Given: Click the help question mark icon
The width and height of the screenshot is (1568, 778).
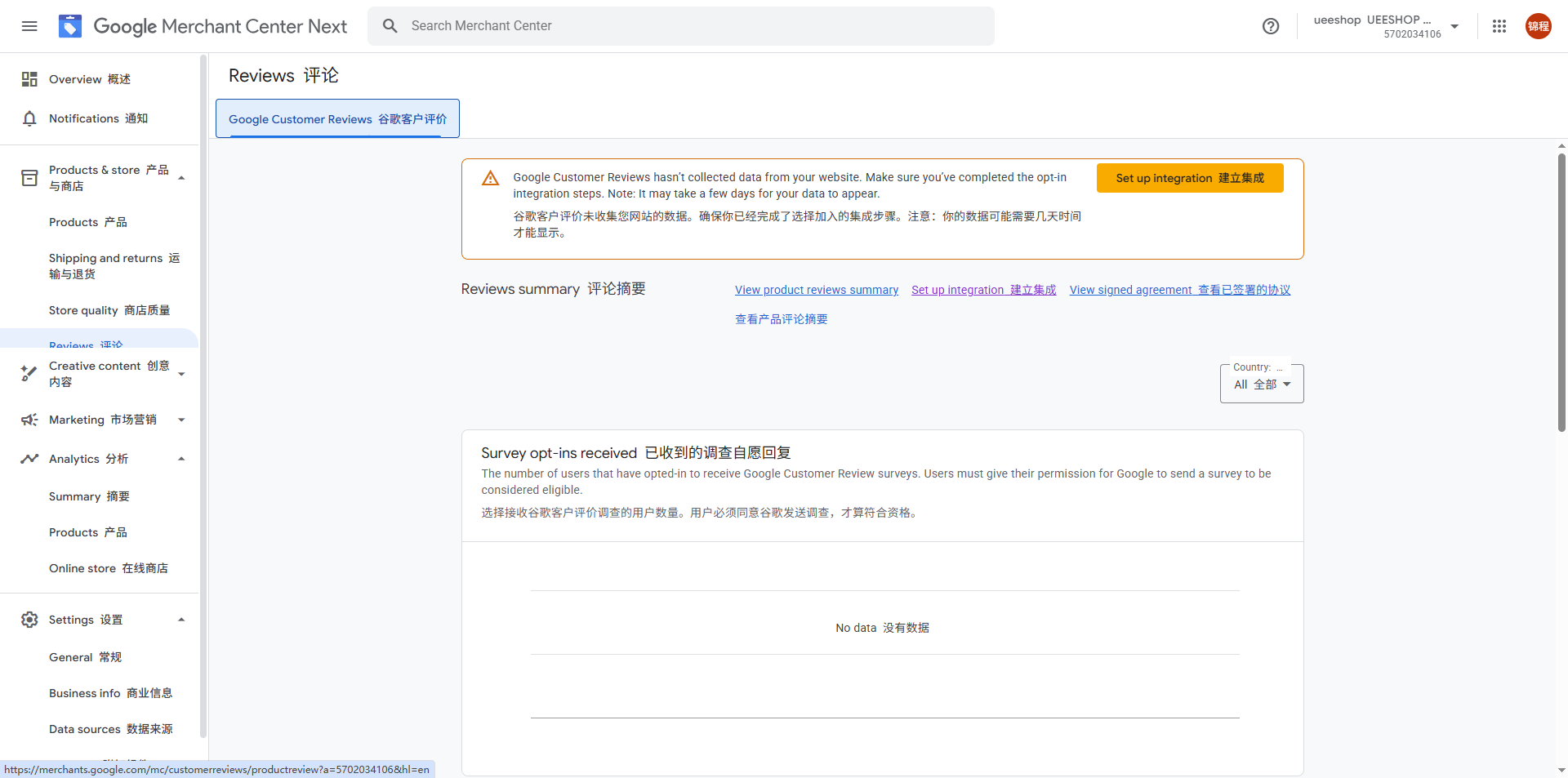Looking at the screenshot, I should point(1270,26).
